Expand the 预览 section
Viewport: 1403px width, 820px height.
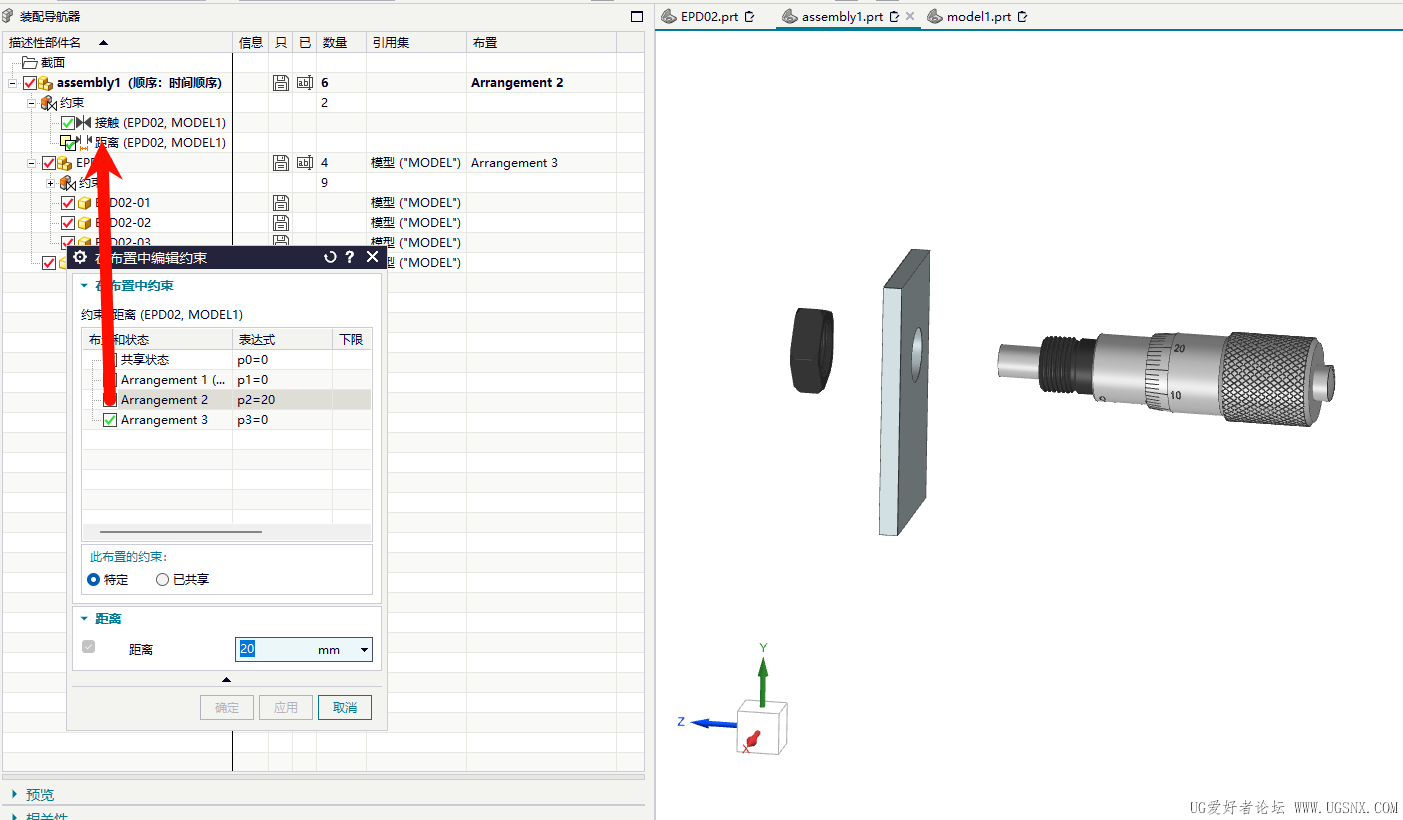coord(14,795)
